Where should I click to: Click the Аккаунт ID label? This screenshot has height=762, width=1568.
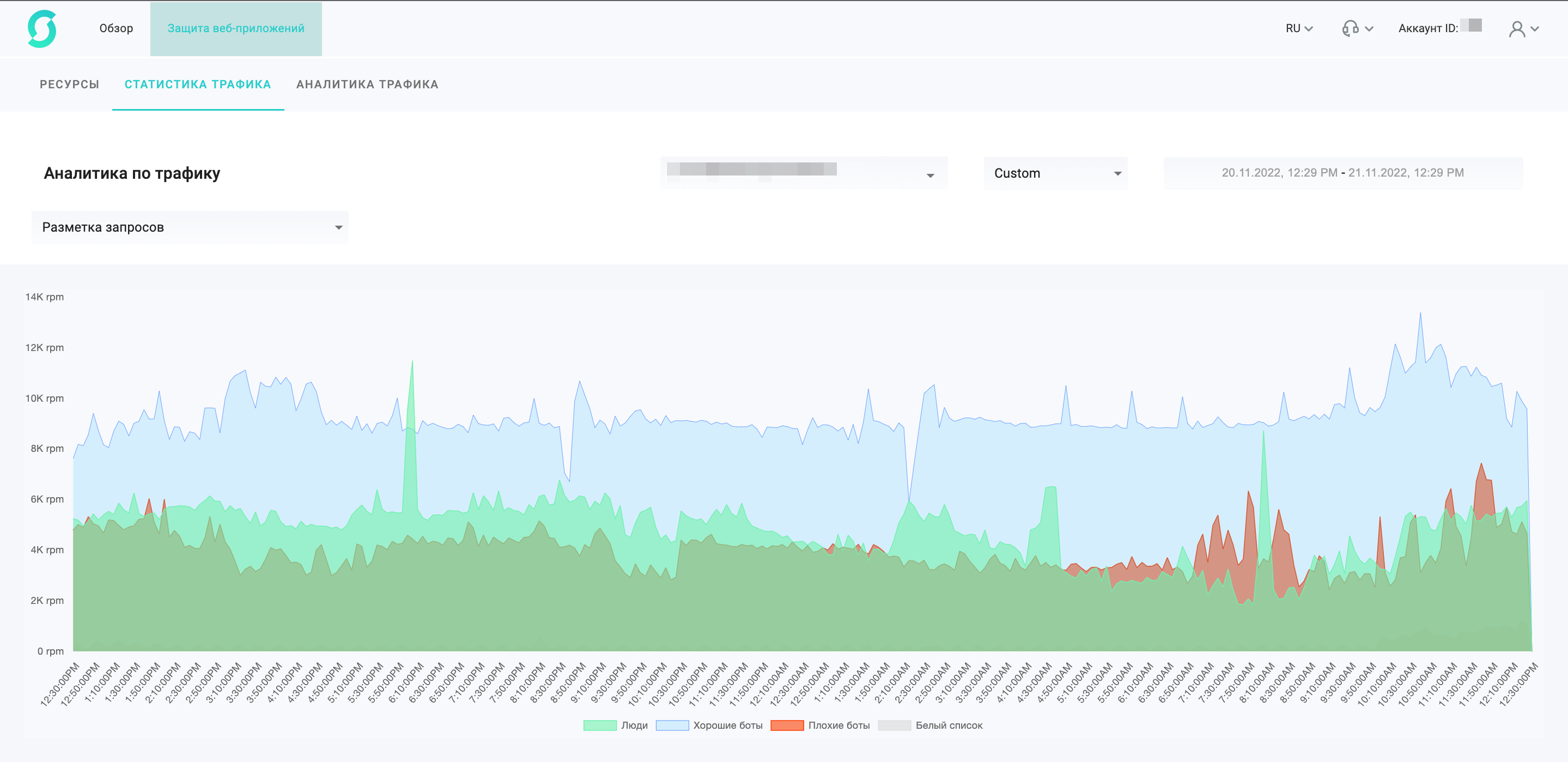click(1427, 29)
